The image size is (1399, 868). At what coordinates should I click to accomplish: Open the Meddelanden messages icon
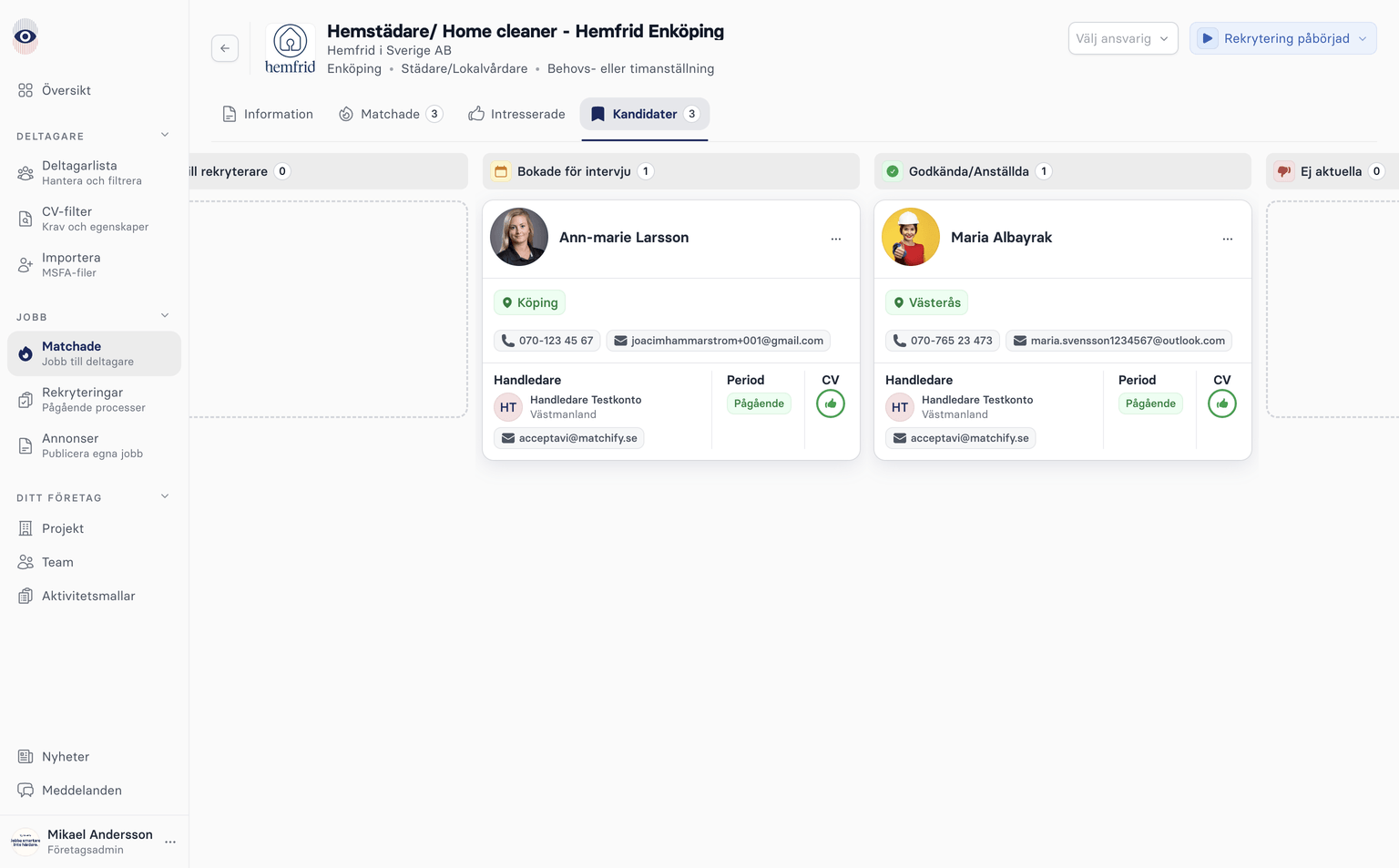[25, 790]
